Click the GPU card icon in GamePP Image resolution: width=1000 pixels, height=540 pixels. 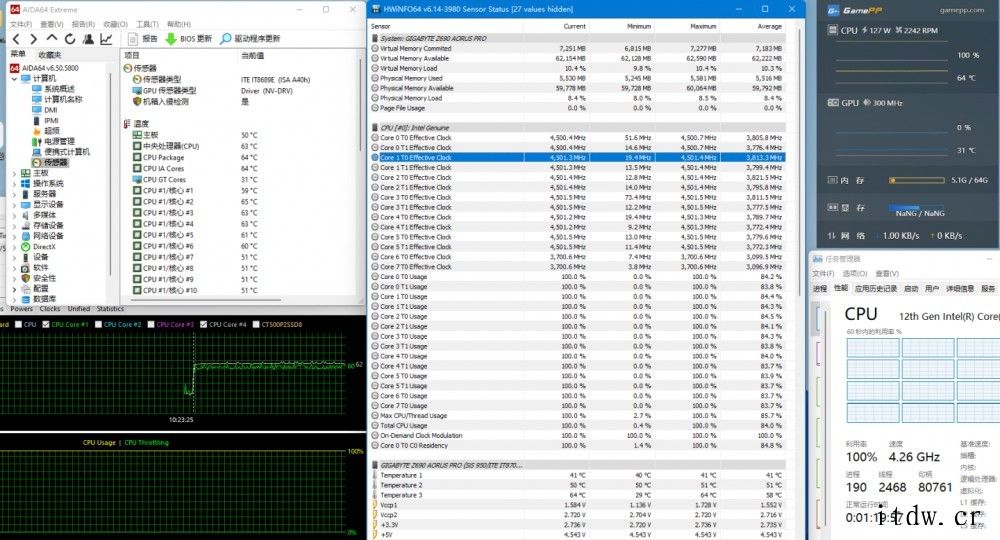click(x=832, y=103)
